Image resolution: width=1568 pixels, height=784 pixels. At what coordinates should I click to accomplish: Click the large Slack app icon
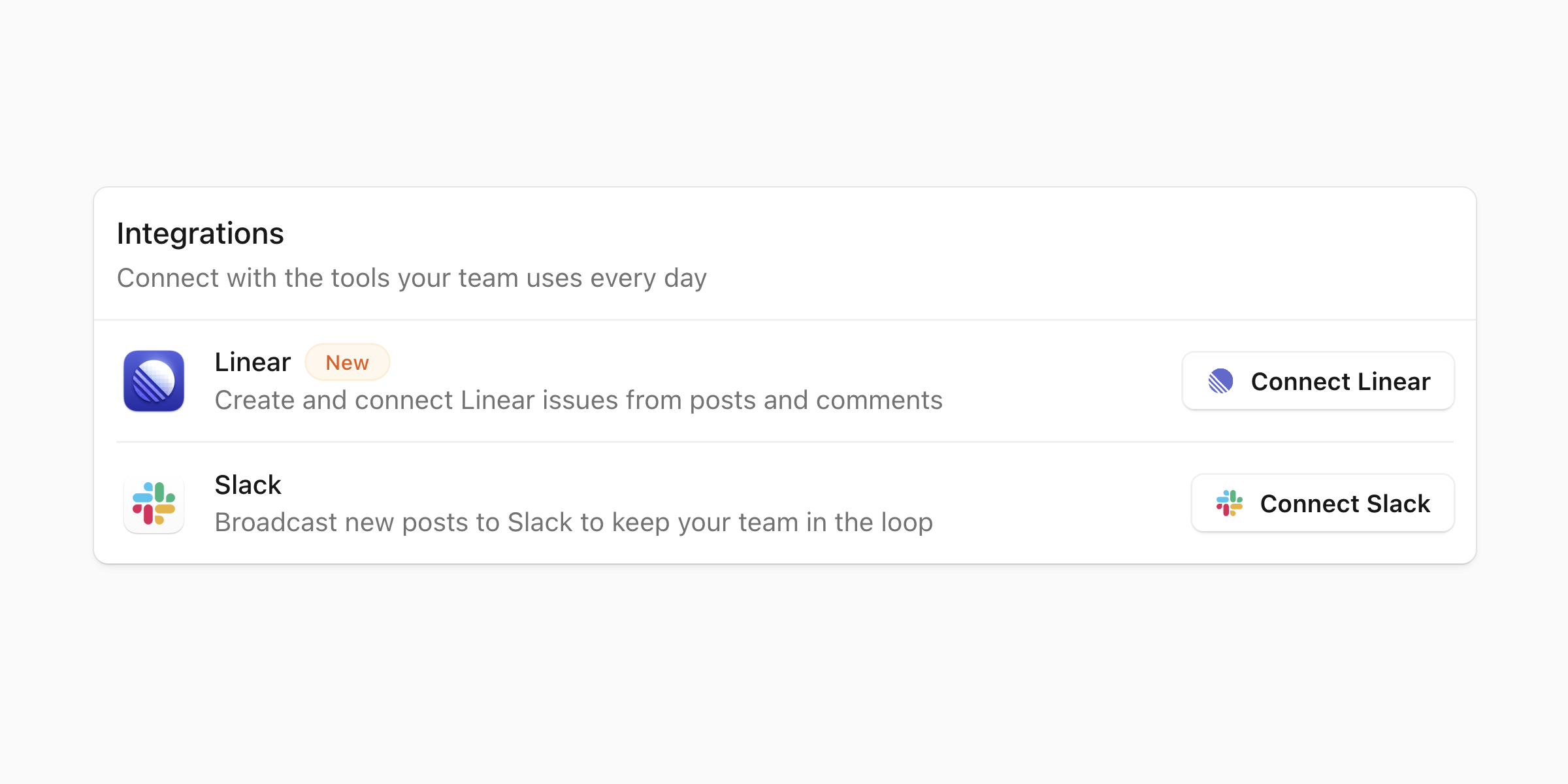click(x=154, y=504)
